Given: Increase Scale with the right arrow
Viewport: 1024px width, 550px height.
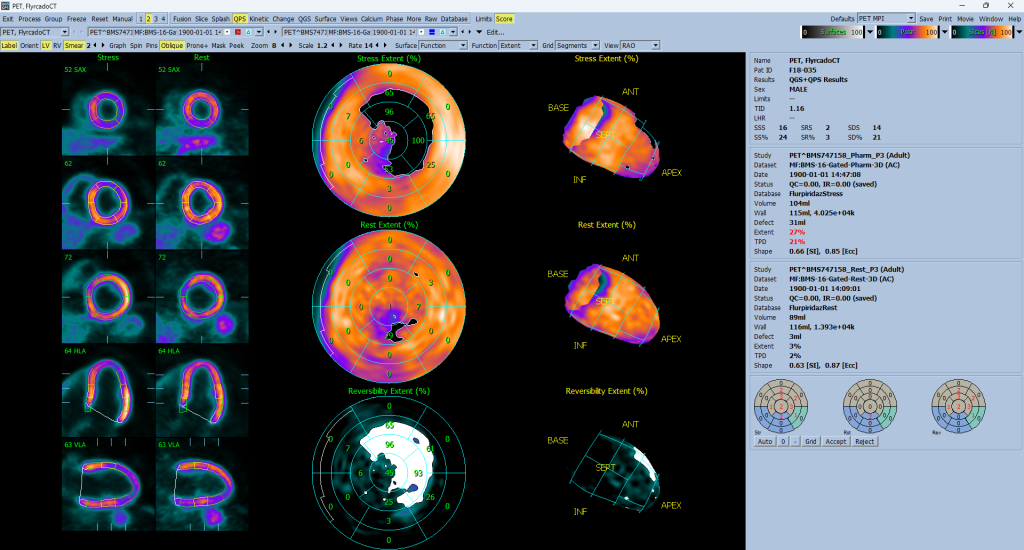Looking at the screenshot, I should click(341, 45).
